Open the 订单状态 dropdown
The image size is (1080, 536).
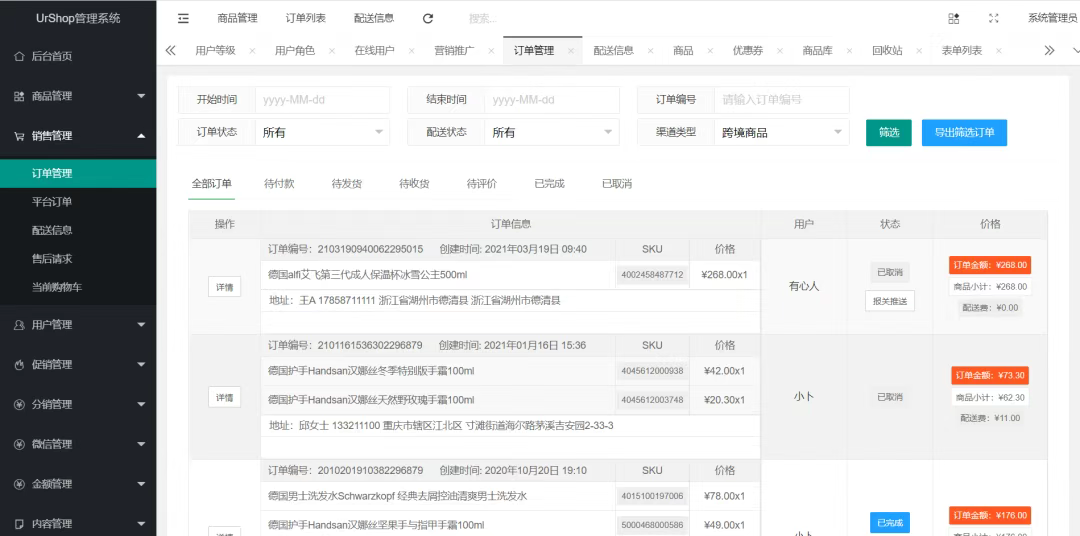tap(322, 132)
